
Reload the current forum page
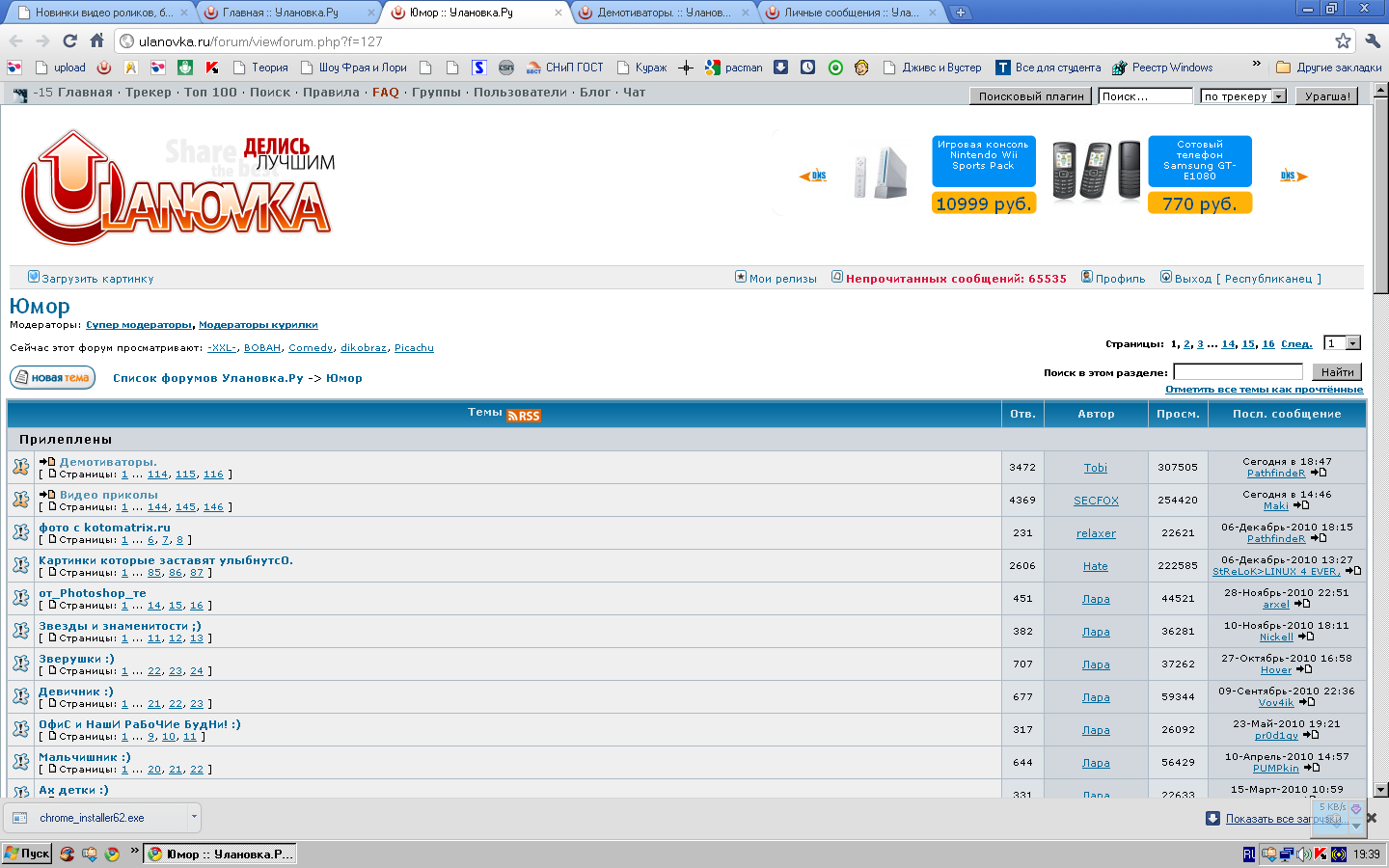(x=69, y=41)
